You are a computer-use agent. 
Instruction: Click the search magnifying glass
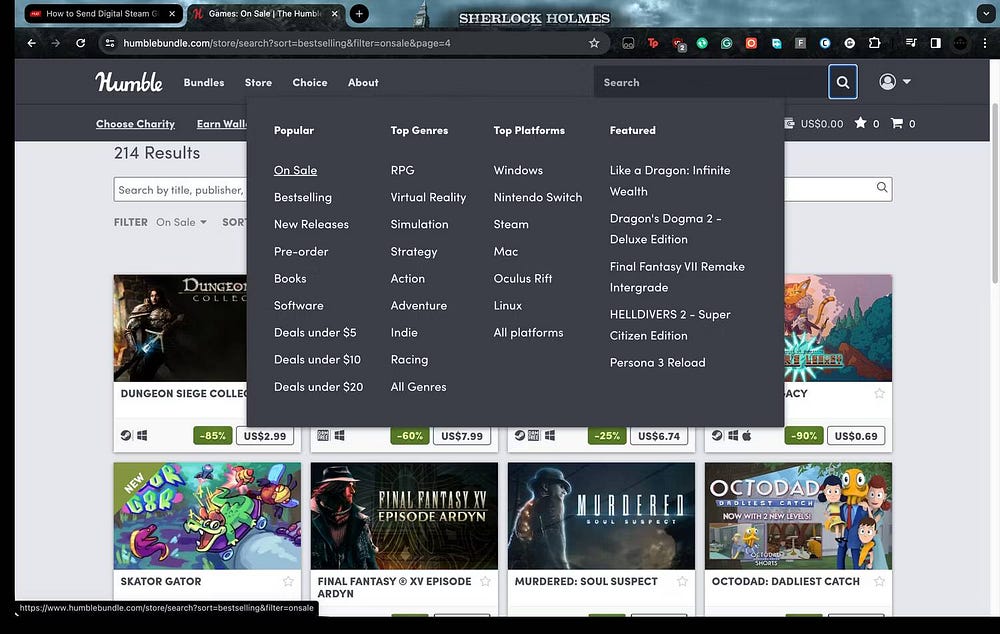click(842, 82)
